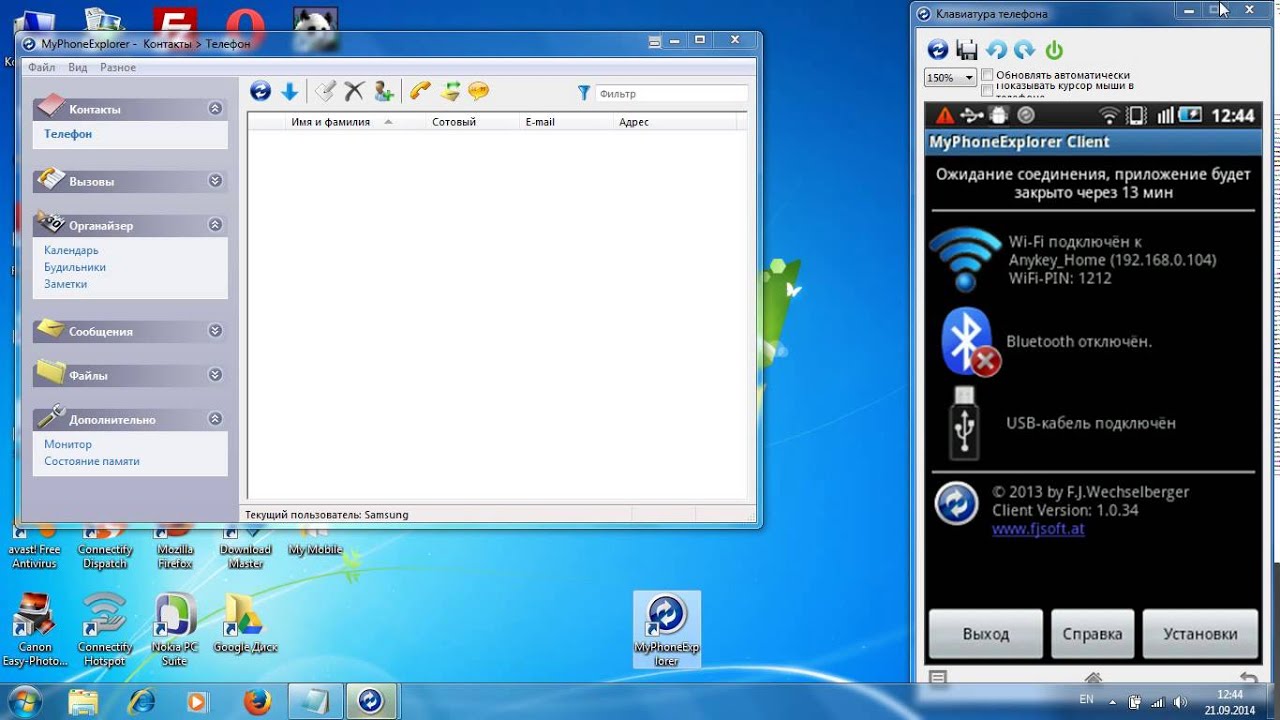
Task: Click the warning triangle in phone status bar
Action: coord(945,115)
